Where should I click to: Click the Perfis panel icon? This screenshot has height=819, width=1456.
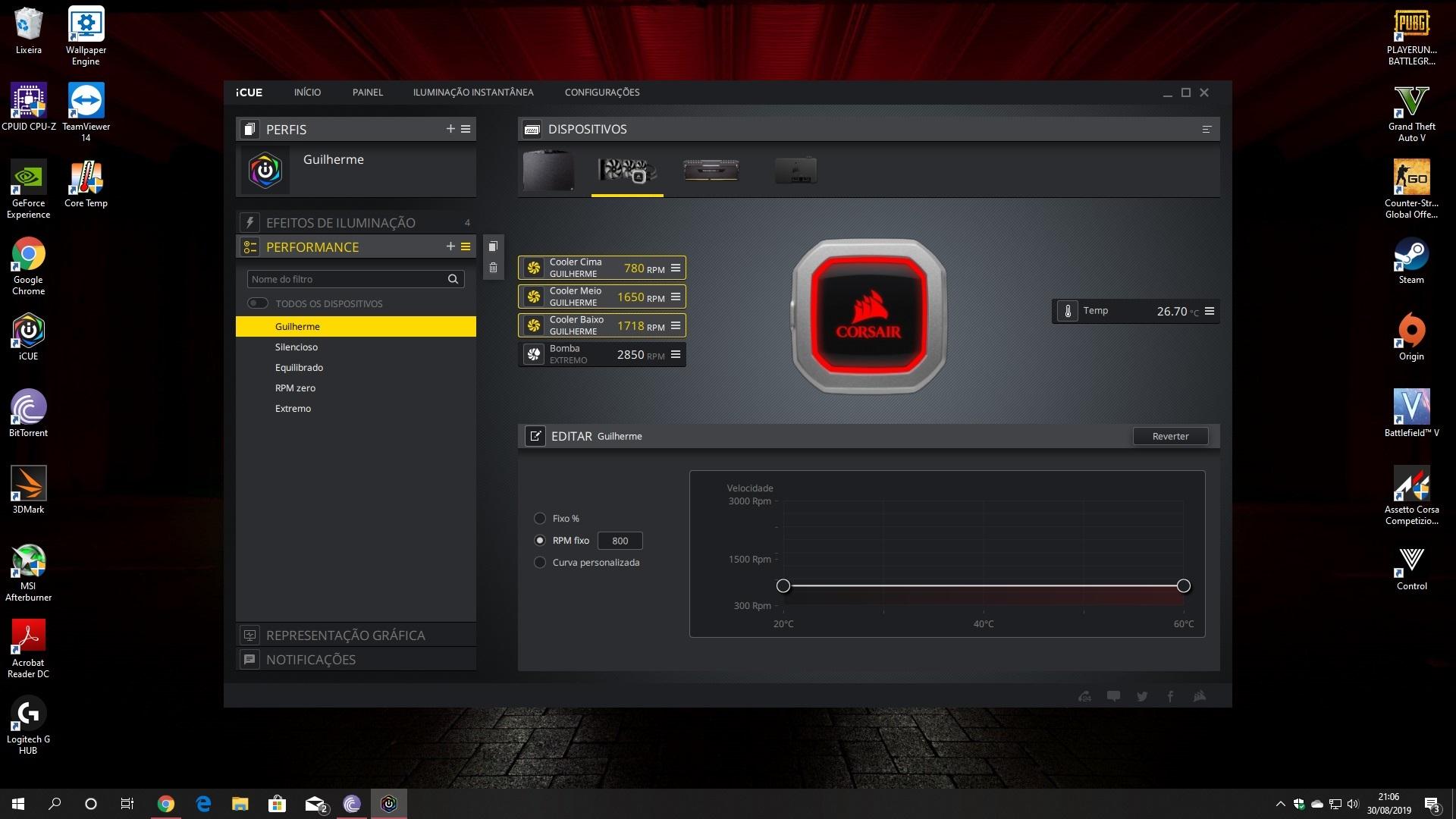coord(249,129)
